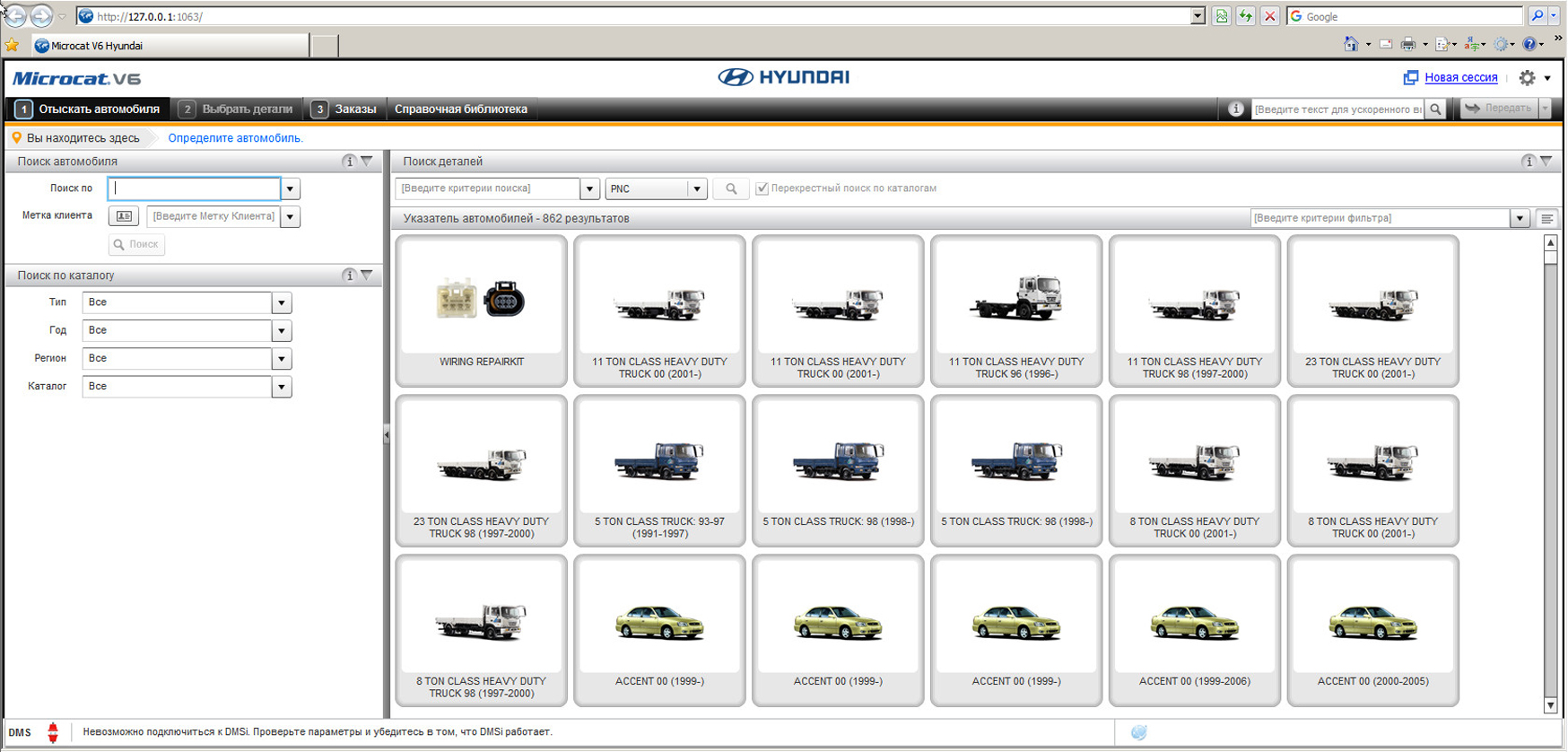This screenshot has width=1568, height=752.
Task: Switch to the Заказы tab
Action: (x=344, y=109)
